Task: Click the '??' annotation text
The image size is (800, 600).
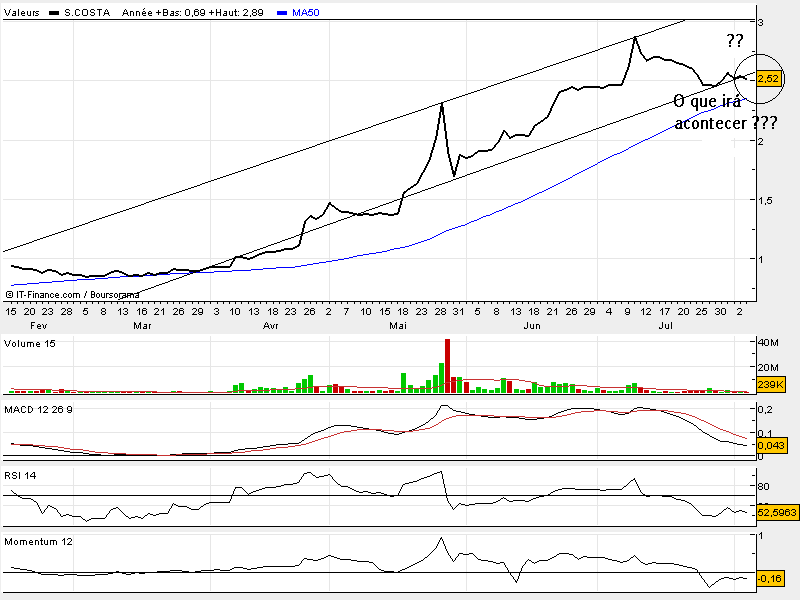Action: (735, 41)
